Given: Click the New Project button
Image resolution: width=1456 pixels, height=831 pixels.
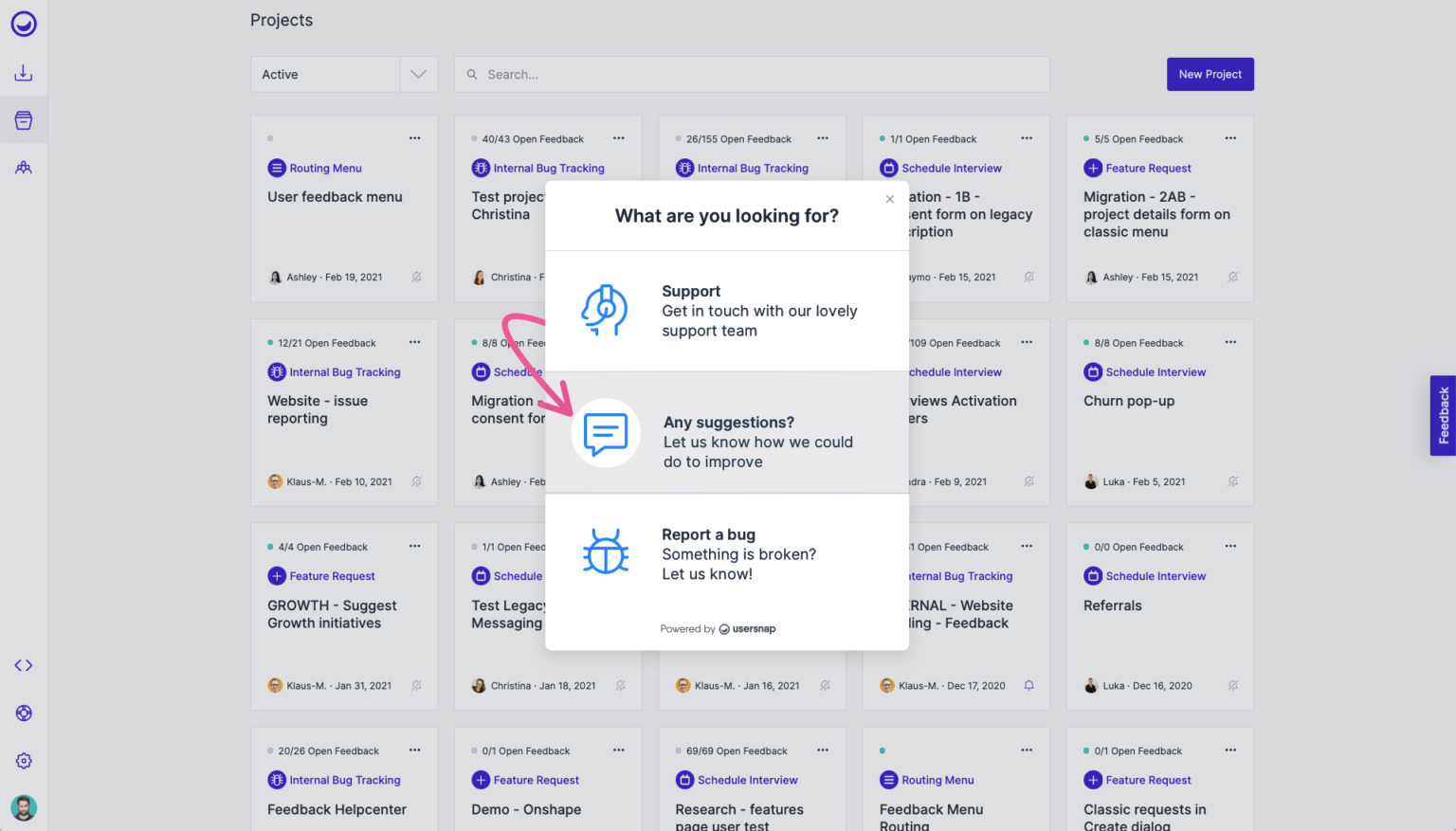Looking at the screenshot, I should tap(1210, 74).
